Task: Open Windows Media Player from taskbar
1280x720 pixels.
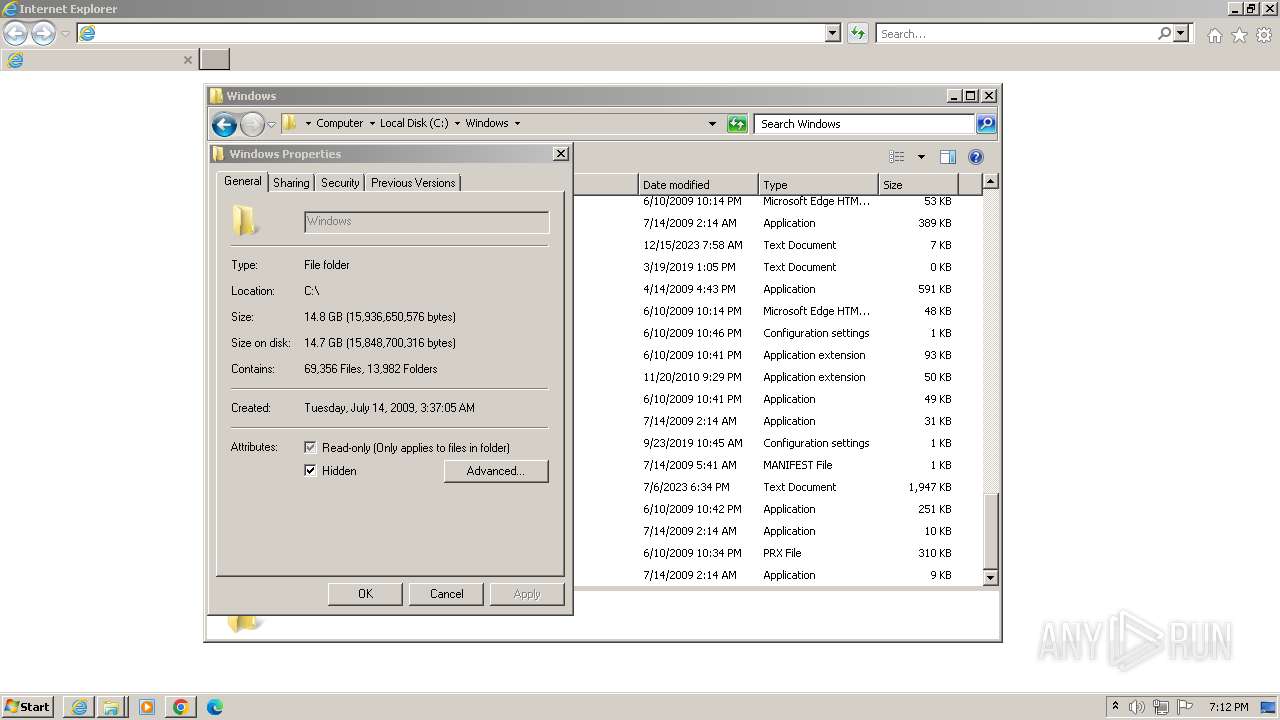Action: [x=147, y=707]
